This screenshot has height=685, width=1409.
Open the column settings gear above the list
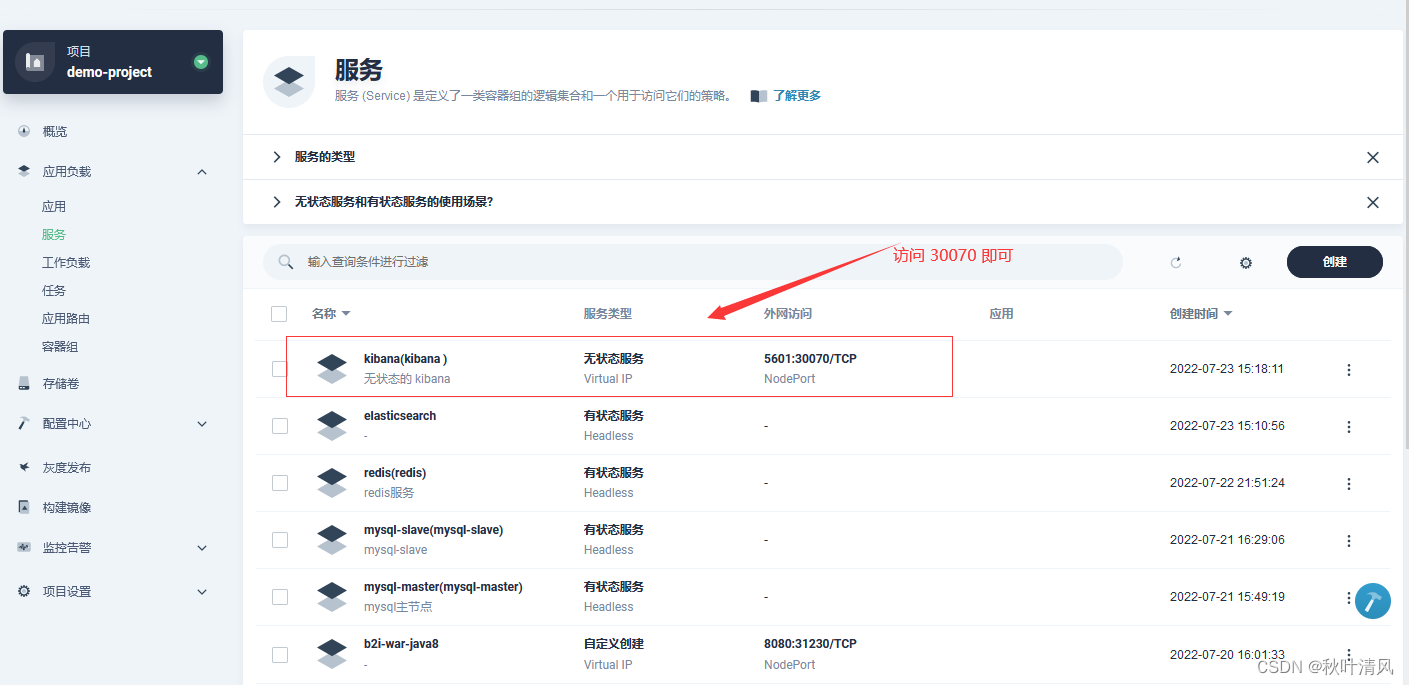1245,262
